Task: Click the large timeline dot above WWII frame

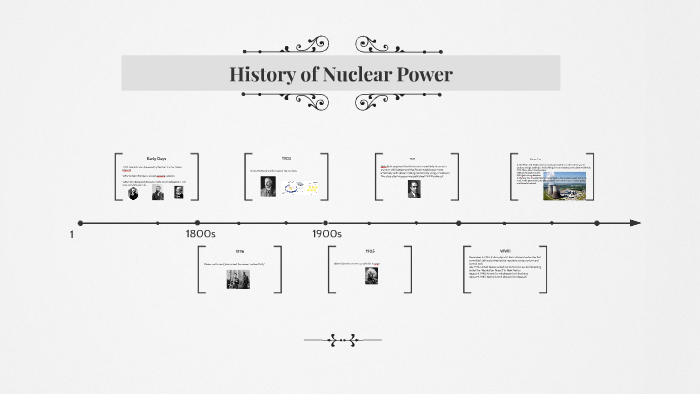Action: (459, 223)
